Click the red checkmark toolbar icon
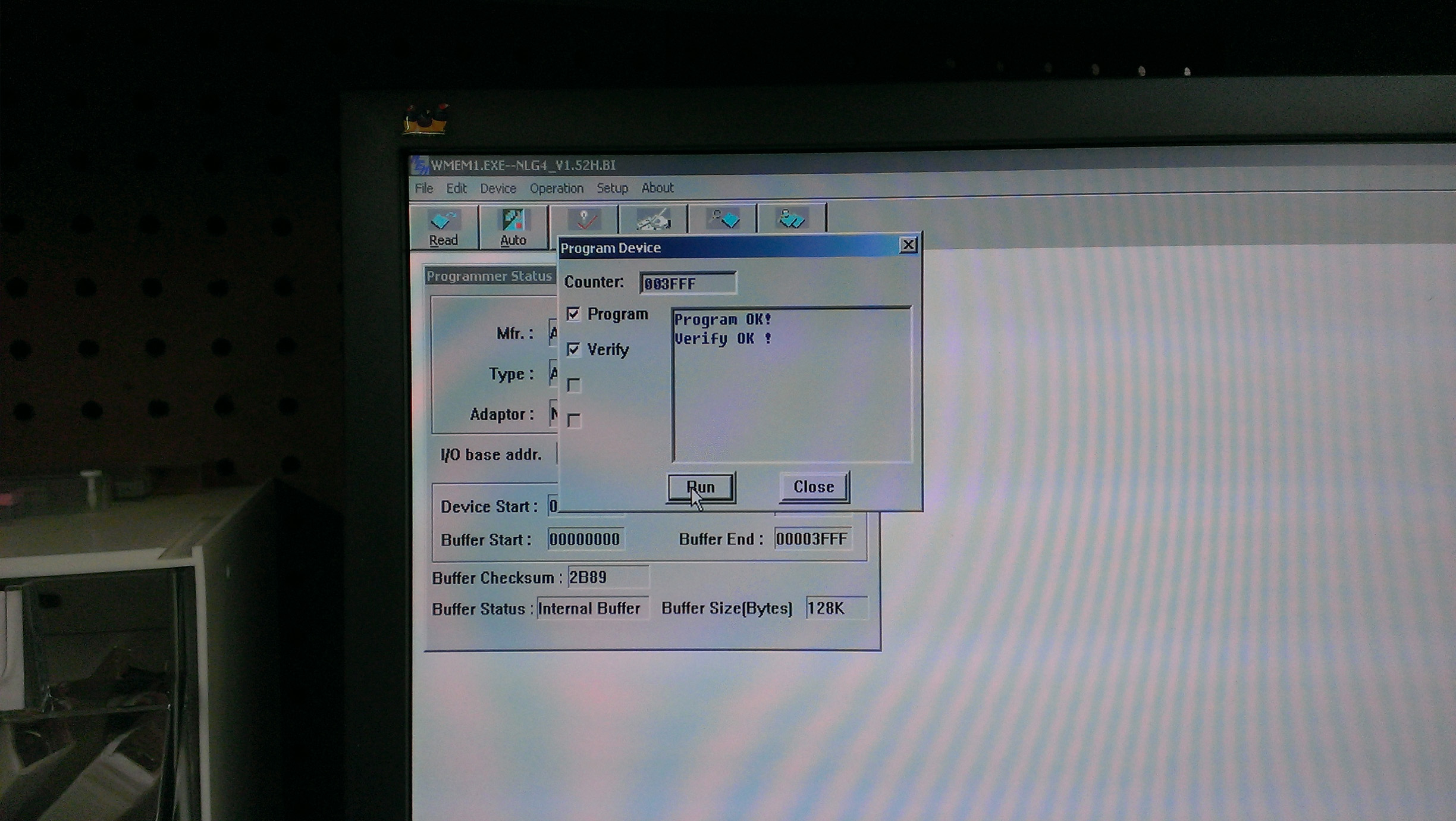 [584, 220]
